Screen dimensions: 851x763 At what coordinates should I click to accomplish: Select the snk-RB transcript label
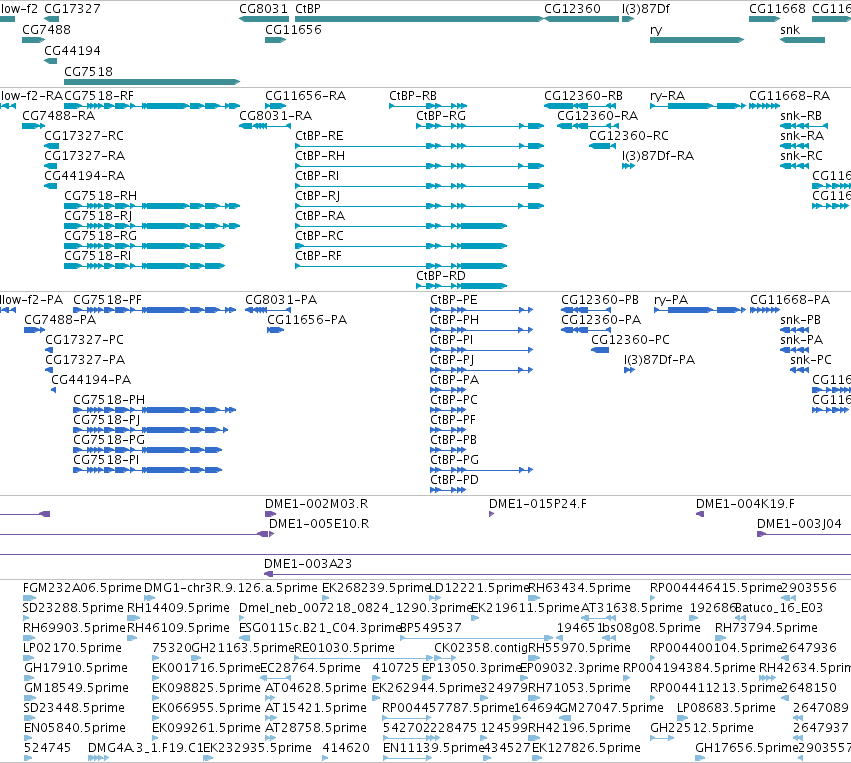pos(801,116)
